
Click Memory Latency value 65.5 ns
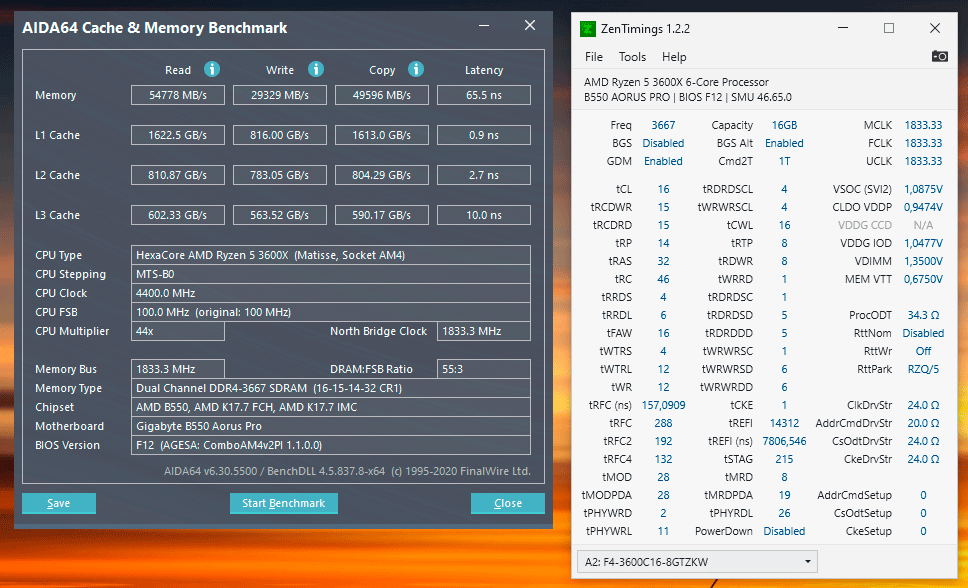[484, 95]
